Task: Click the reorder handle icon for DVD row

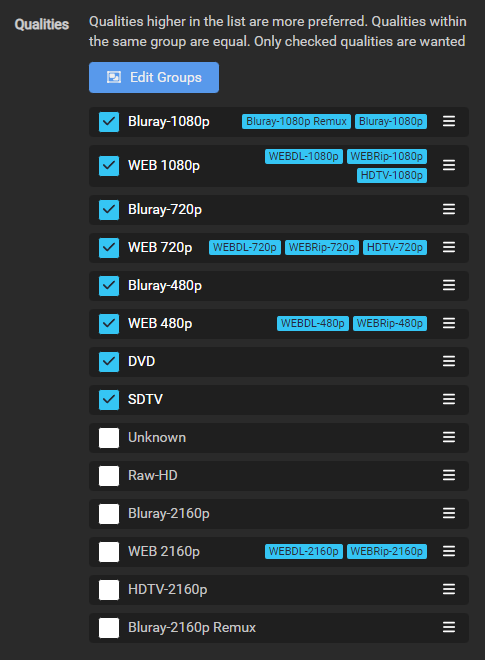Action: tap(449, 361)
